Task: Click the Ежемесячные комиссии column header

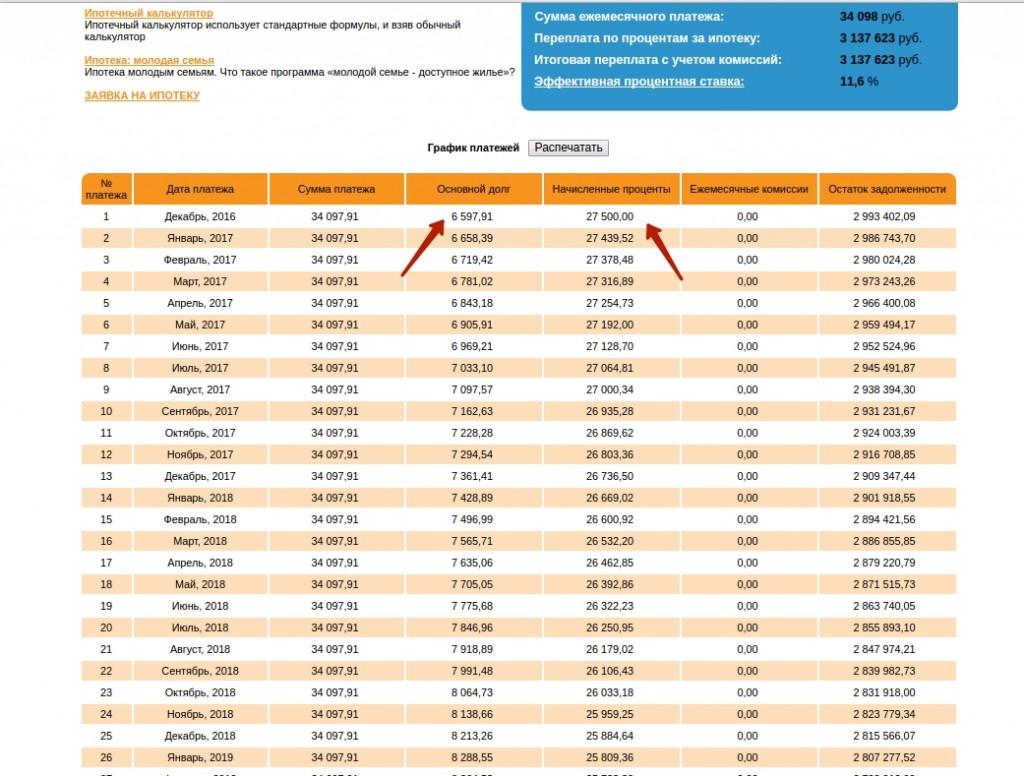Action: (749, 189)
